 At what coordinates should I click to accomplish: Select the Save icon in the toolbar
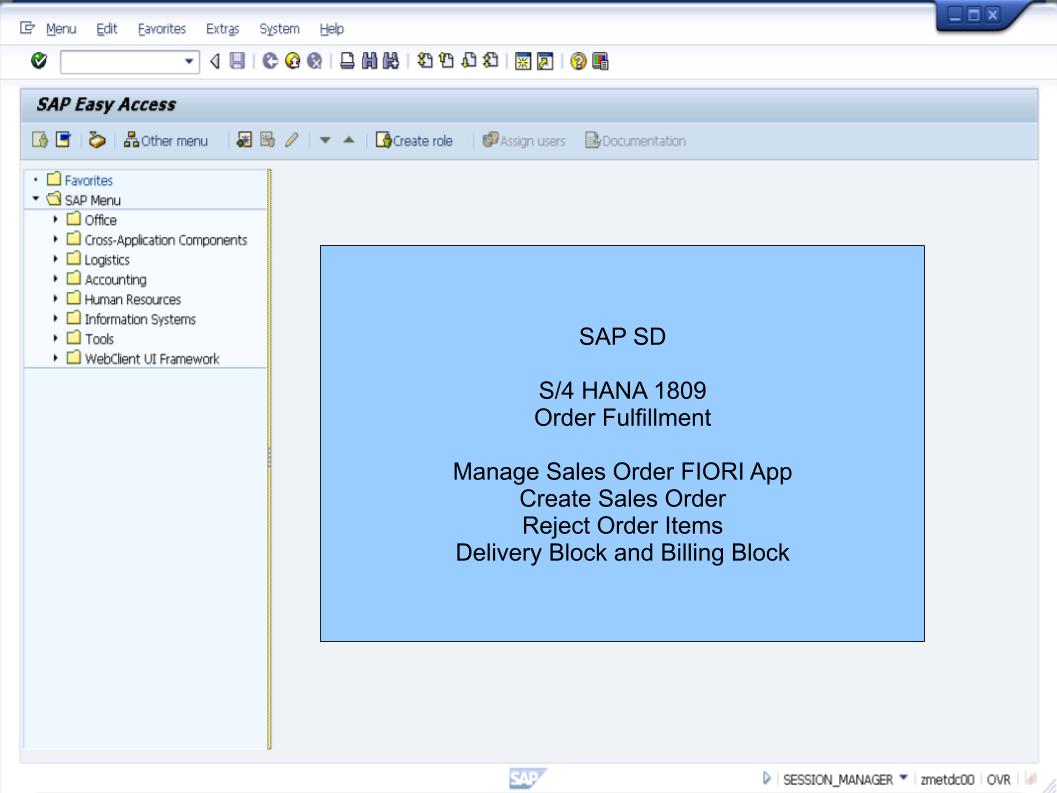tap(237, 60)
